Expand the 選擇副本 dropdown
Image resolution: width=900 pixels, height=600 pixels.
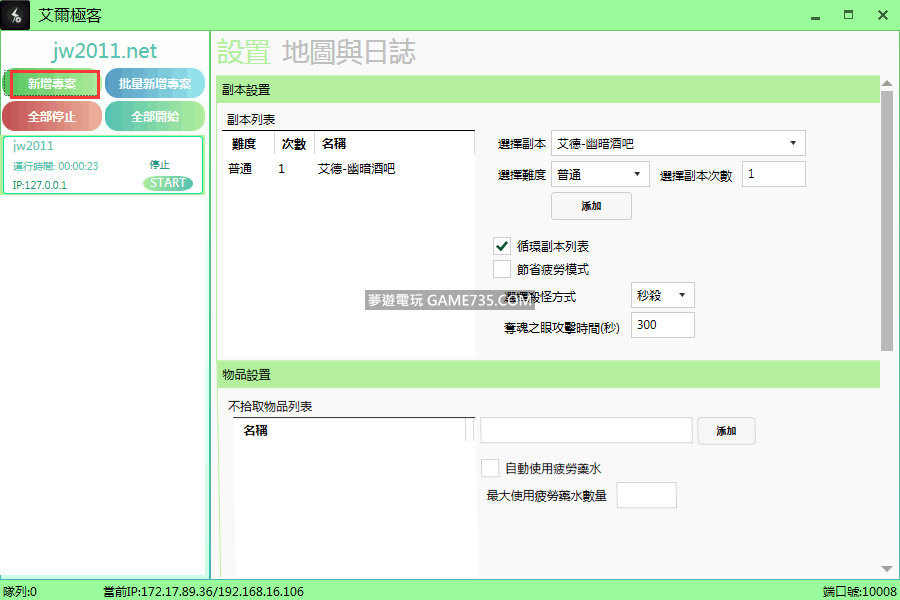(x=679, y=144)
